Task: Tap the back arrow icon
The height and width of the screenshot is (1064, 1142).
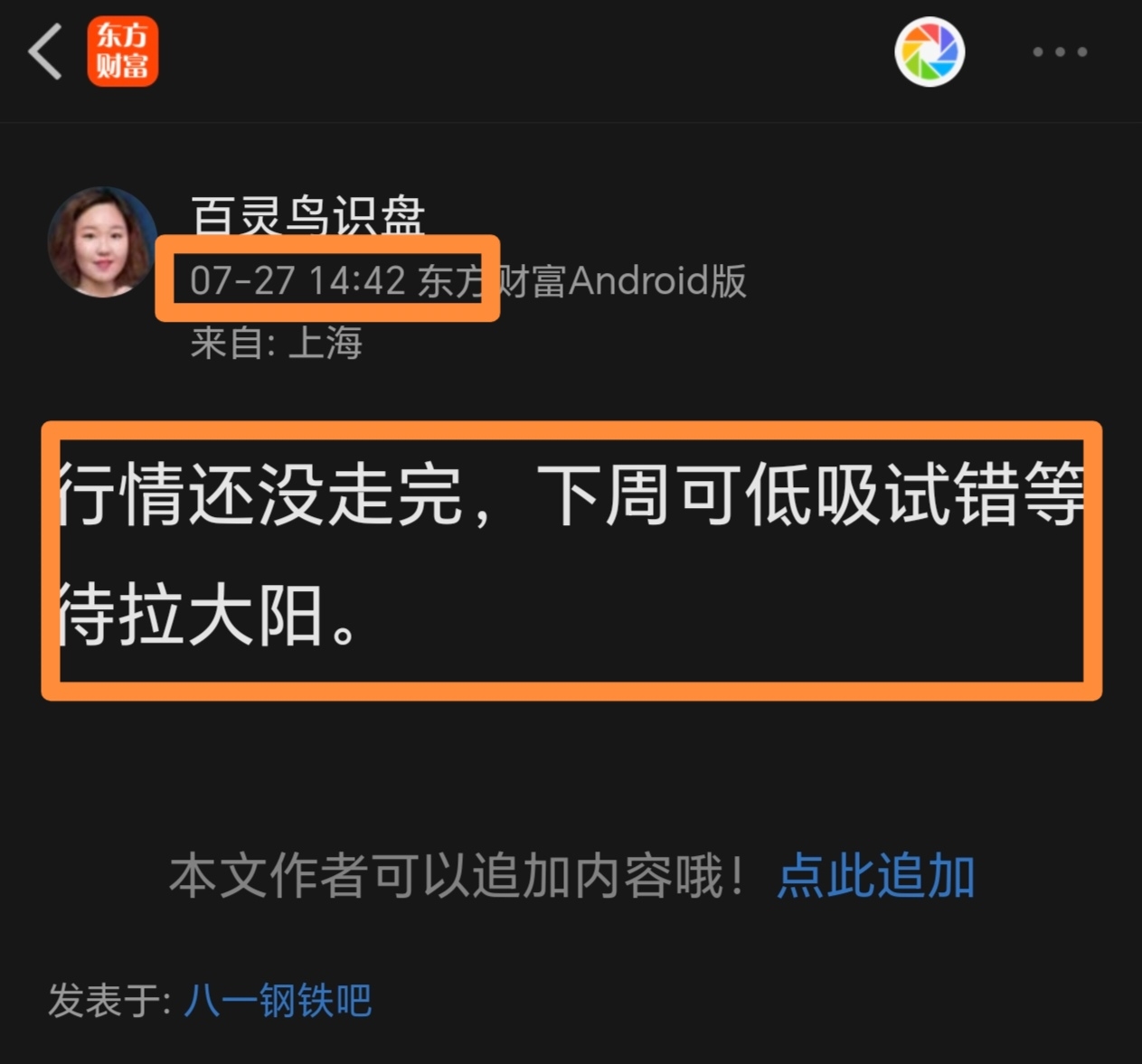Action: (45, 52)
